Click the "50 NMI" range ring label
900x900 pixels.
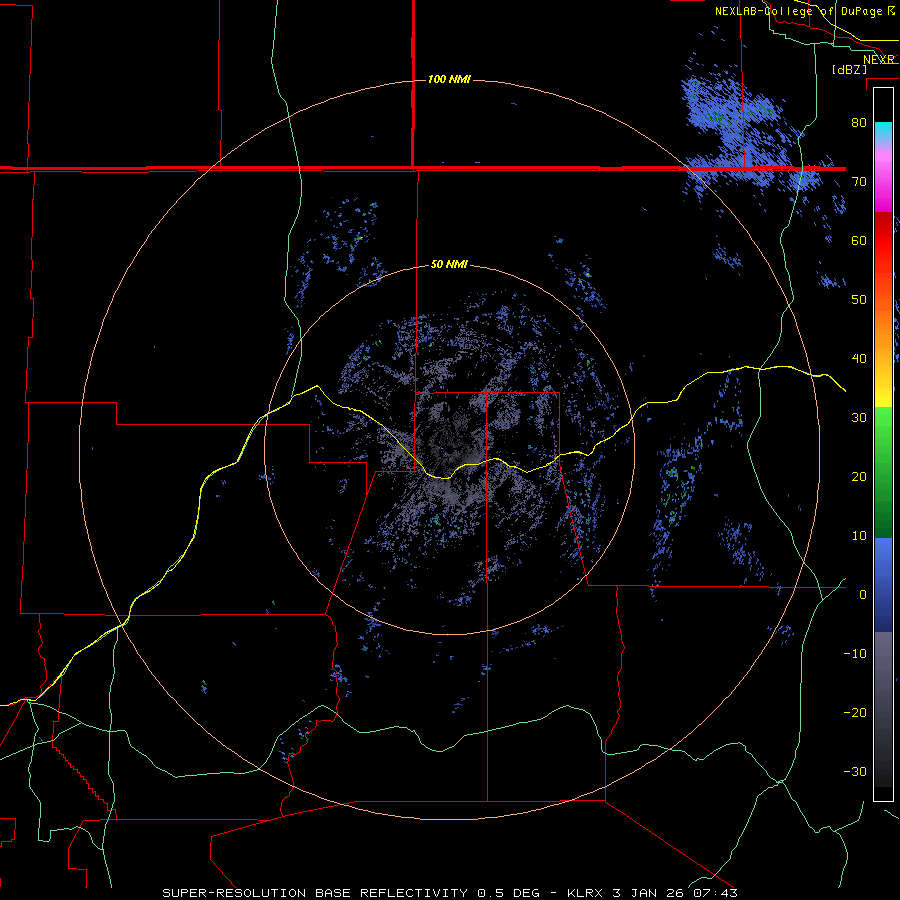coord(449,265)
